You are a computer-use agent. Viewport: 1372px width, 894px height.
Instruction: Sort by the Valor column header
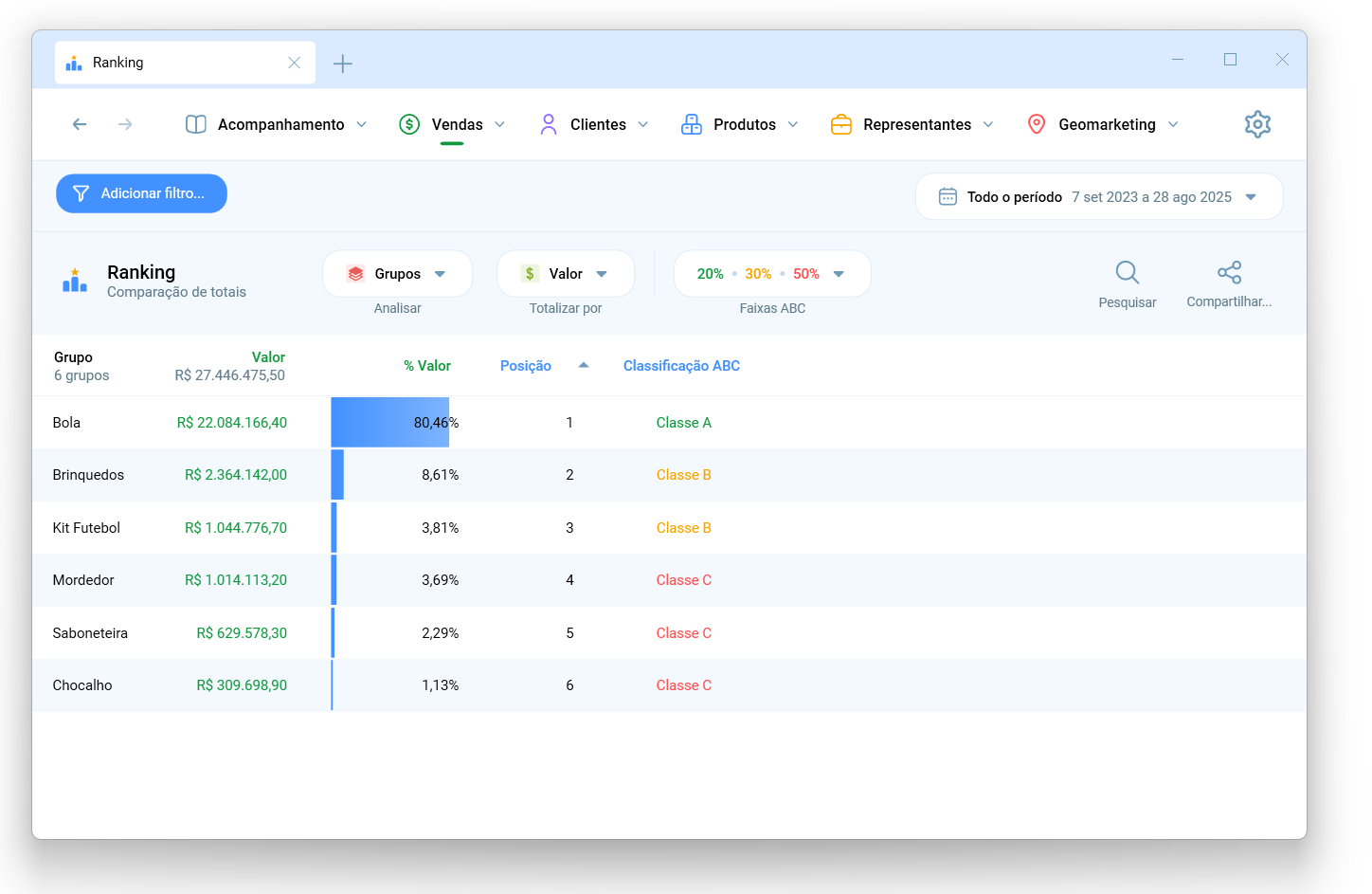pyautogui.click(x=268, y=357)
